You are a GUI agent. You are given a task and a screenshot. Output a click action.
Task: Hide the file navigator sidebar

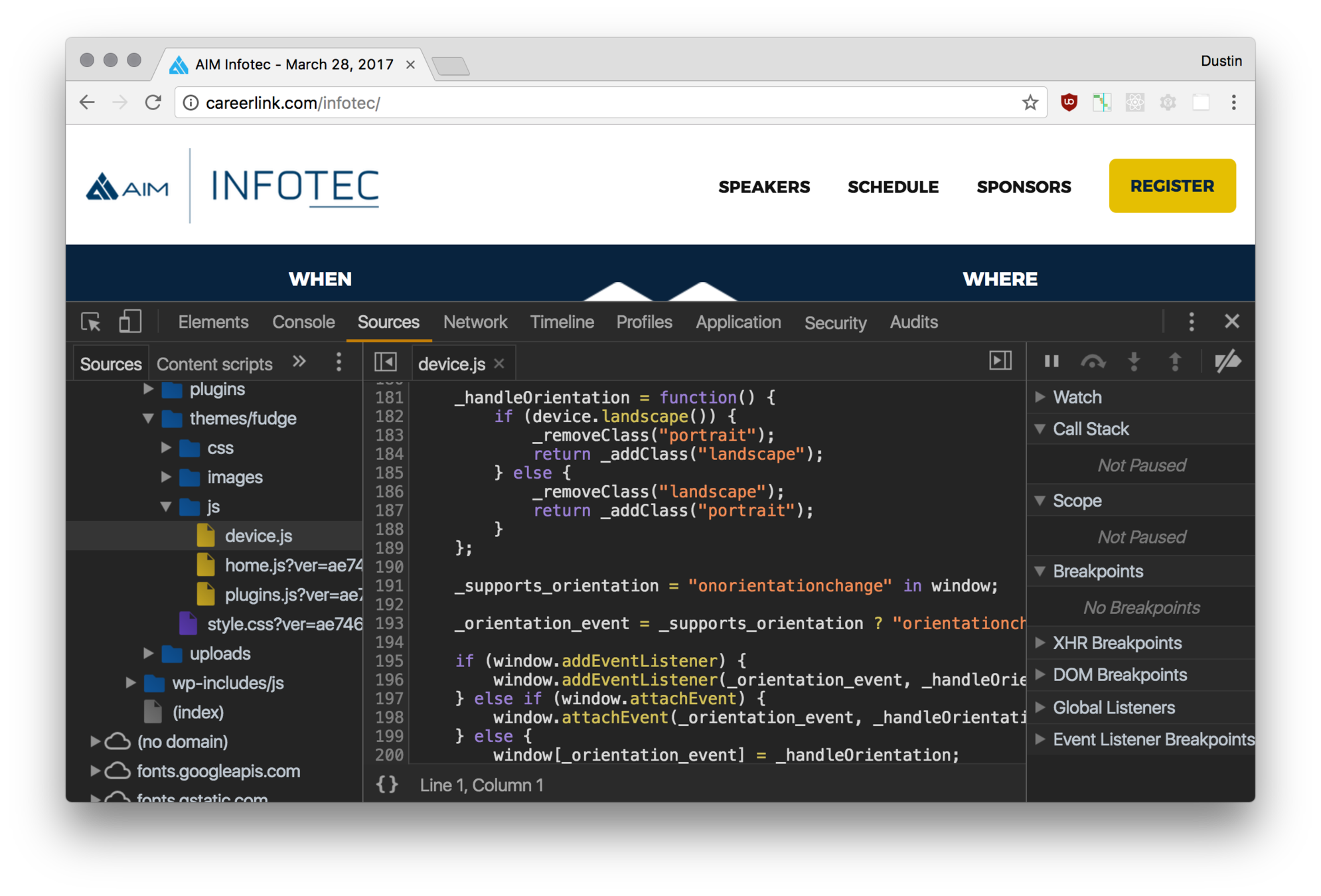tap(386, 362)
